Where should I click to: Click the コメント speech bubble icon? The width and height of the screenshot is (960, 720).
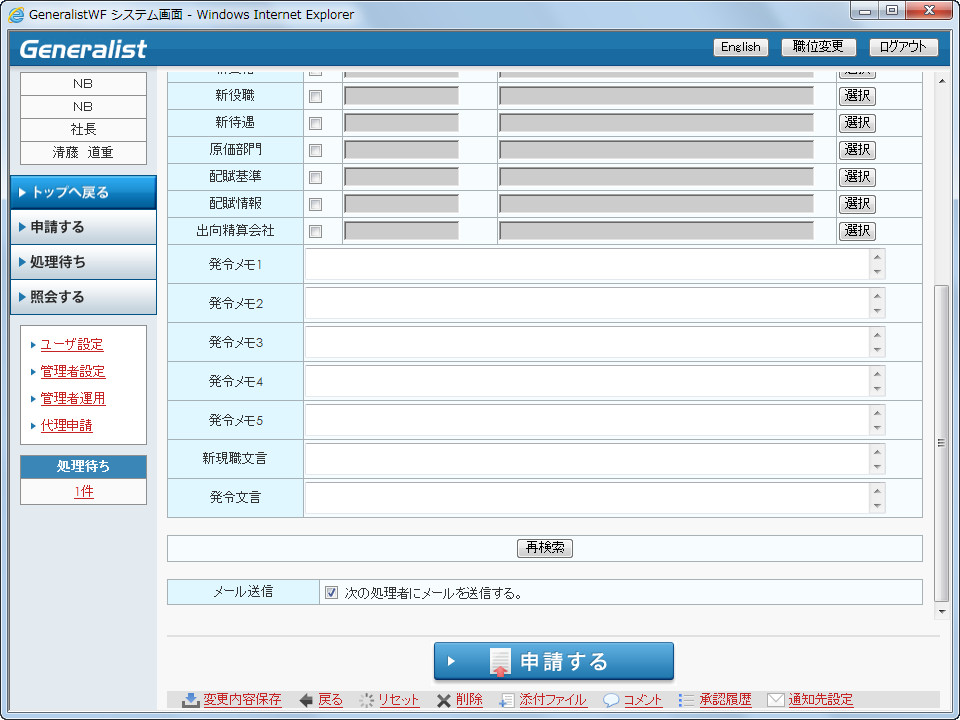point(611,700)
